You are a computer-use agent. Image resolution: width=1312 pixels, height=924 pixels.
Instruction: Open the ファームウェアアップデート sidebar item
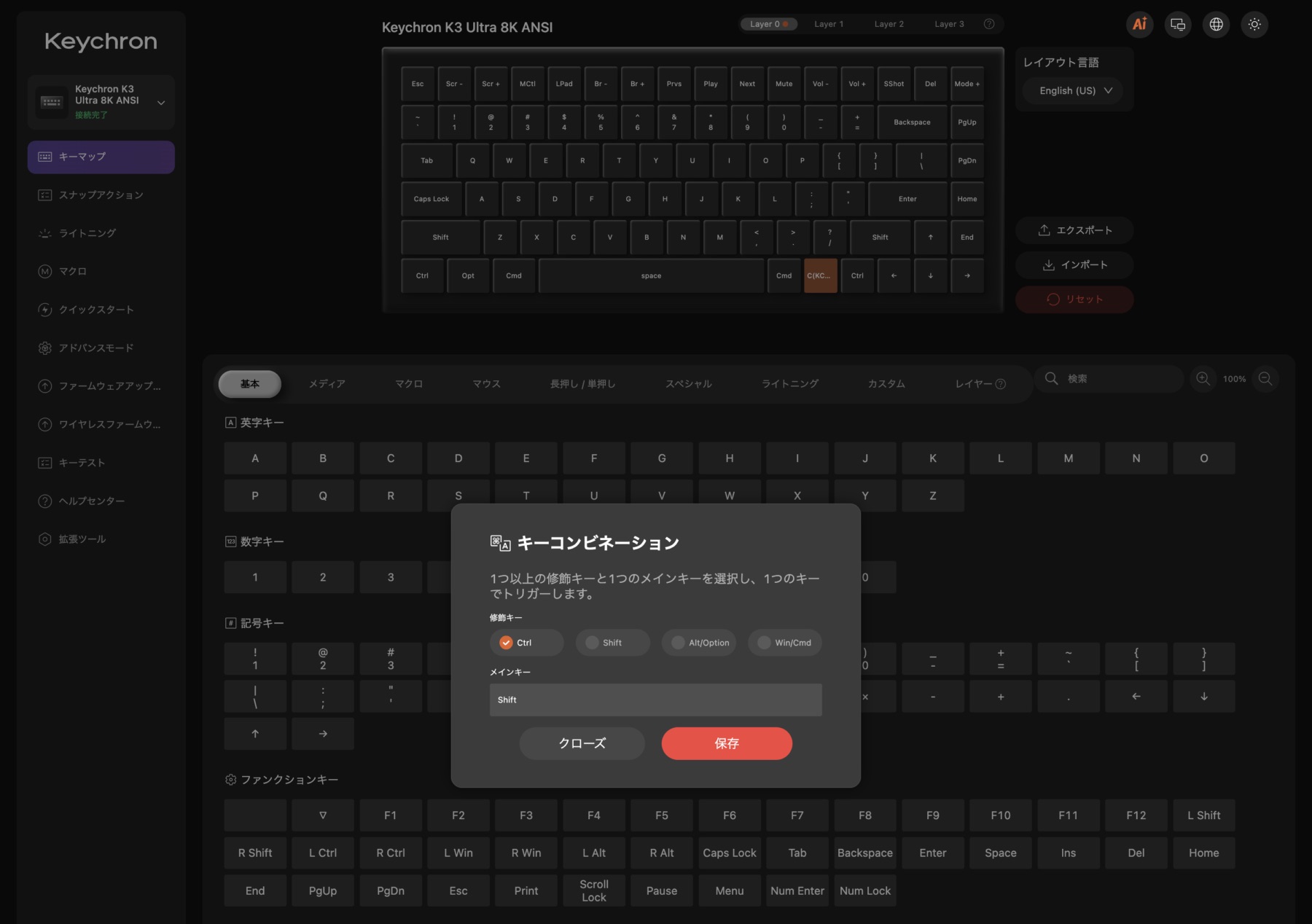(101, 386)
